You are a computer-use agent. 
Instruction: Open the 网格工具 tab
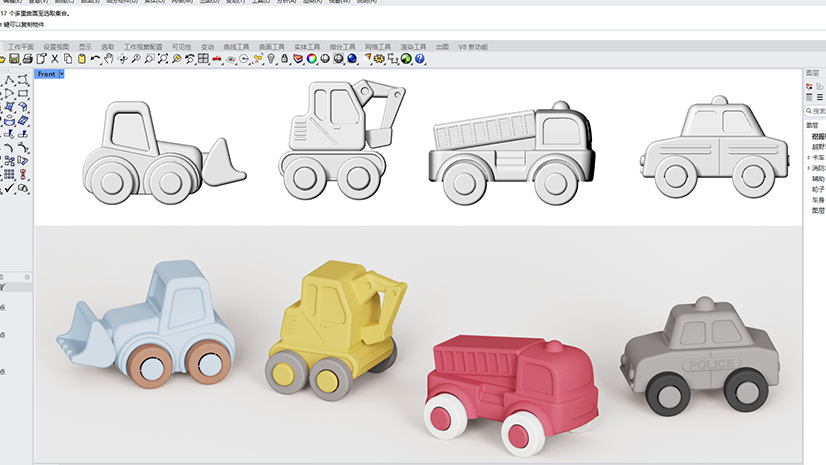[378, 47]
